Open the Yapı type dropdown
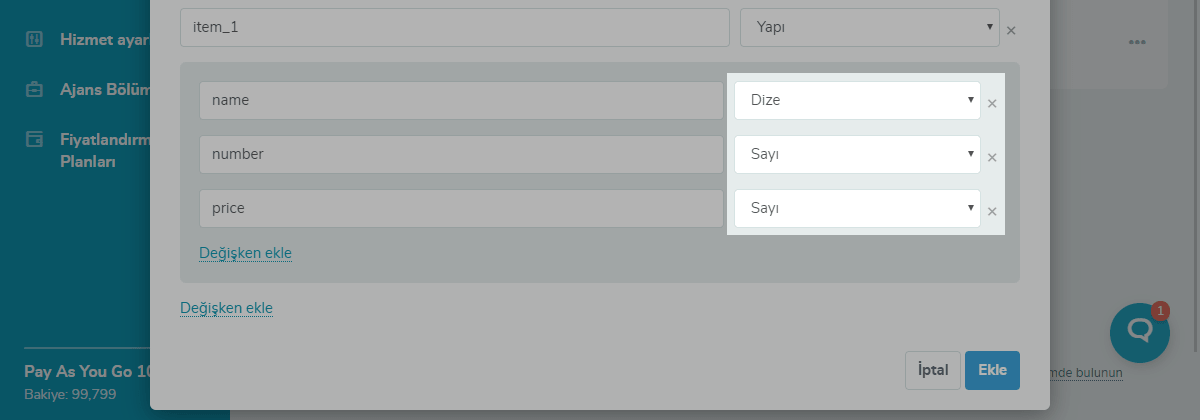The image size is (1200, 420). 869,28
